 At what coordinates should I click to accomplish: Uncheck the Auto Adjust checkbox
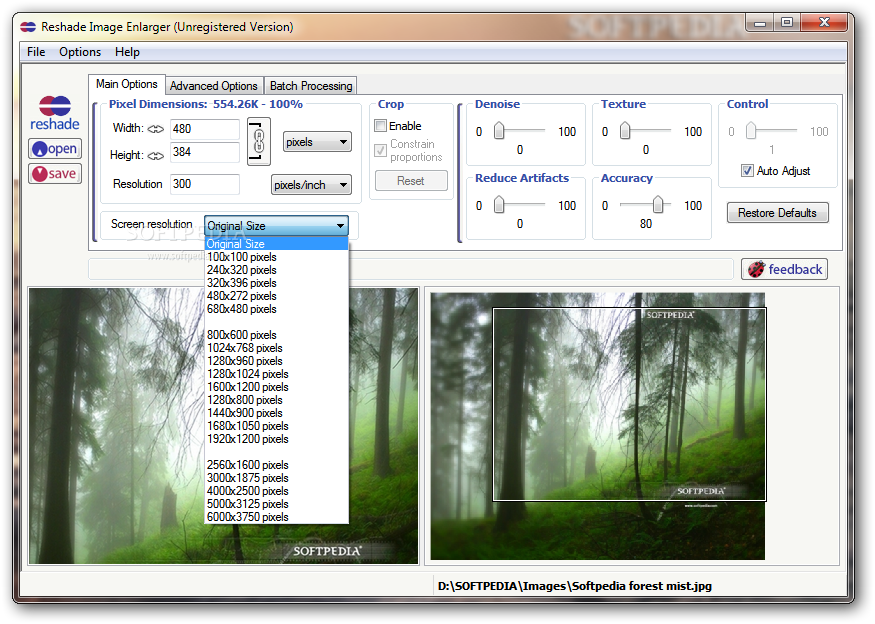(x=747, y=171)
